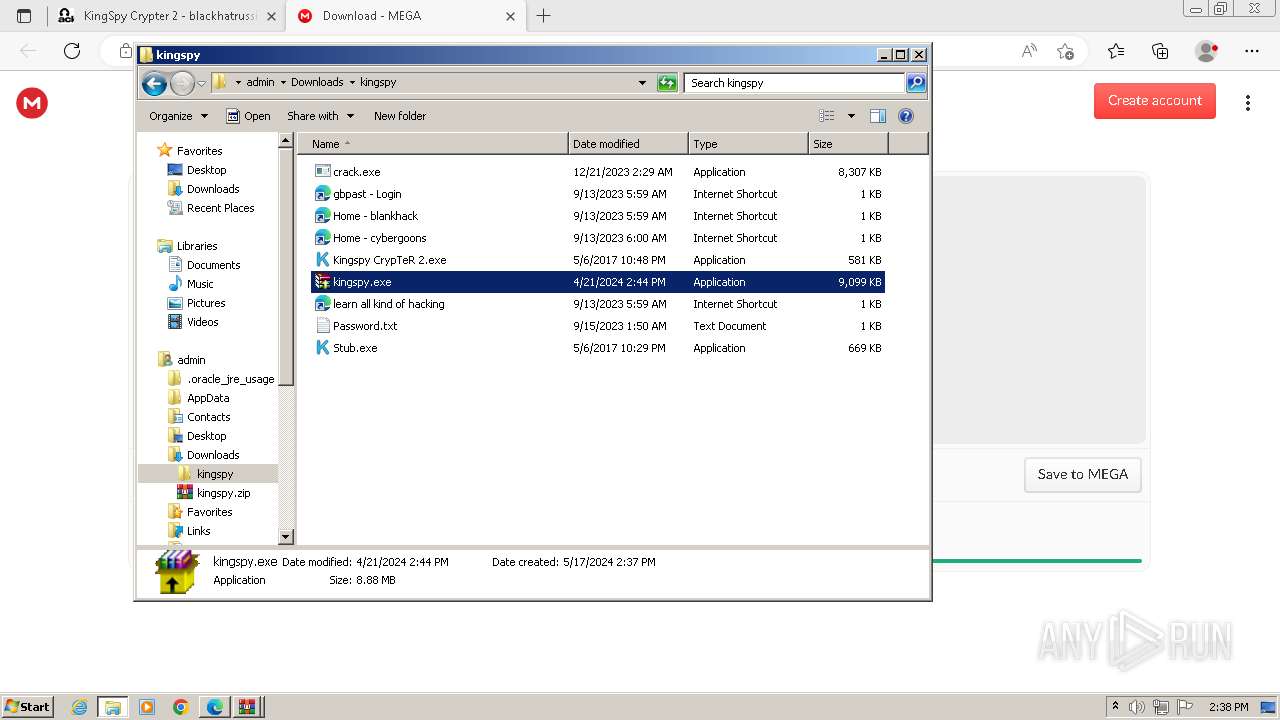Screen dimensions: 1280x720
Task: Select the gbpast - Login shortcut icon
Action: point(322,194)
